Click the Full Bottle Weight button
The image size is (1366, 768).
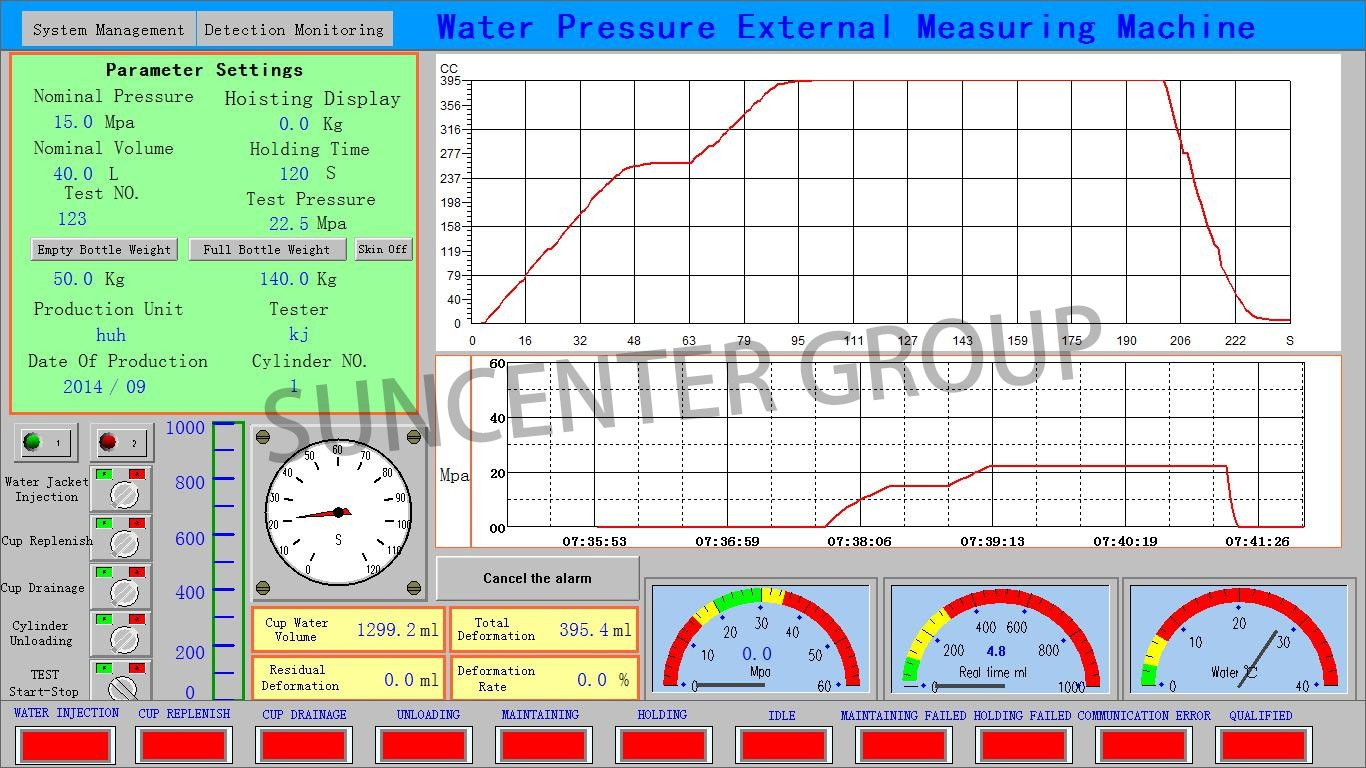267,249
